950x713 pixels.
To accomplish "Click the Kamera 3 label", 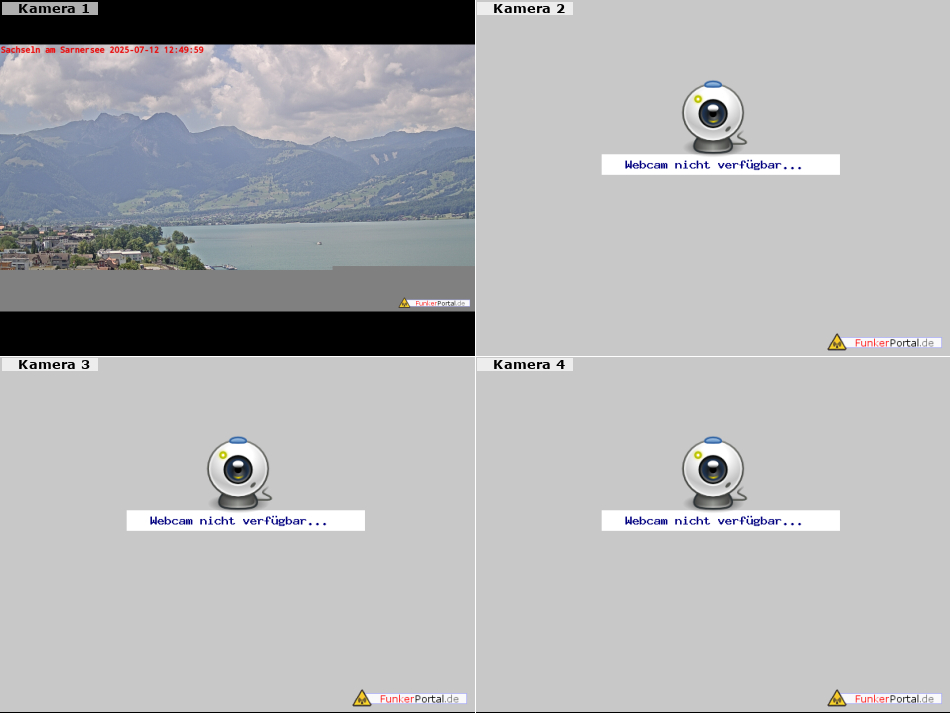I will click(x=49, y=364).
